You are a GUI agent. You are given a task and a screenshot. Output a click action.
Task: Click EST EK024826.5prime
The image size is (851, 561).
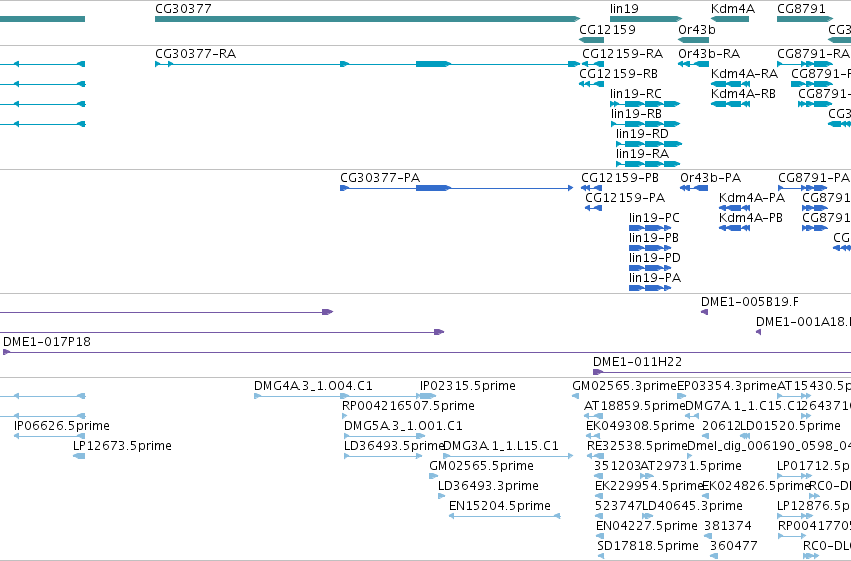tap(756, 486)
